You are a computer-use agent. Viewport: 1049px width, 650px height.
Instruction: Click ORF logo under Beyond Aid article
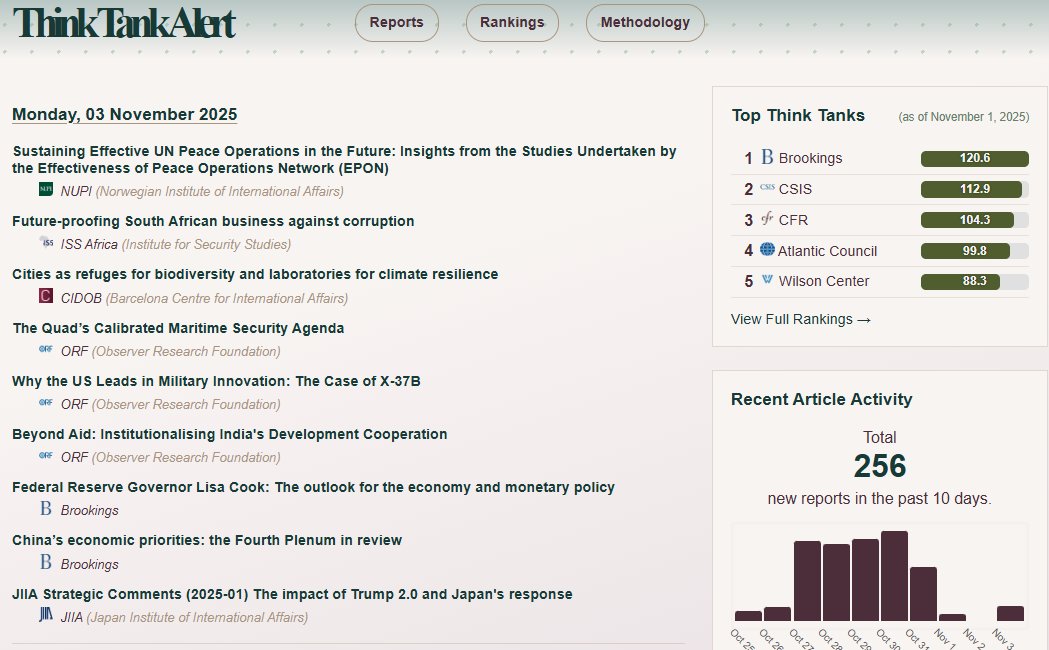coord(45,455)
